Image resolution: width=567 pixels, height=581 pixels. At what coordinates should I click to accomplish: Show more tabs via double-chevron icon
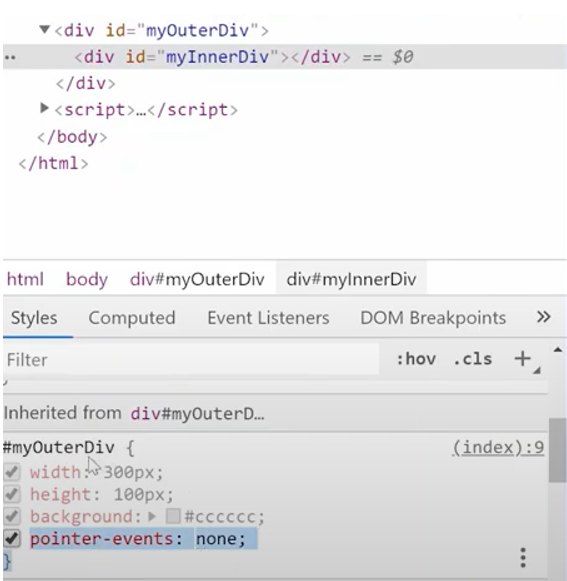coord(543,317)
